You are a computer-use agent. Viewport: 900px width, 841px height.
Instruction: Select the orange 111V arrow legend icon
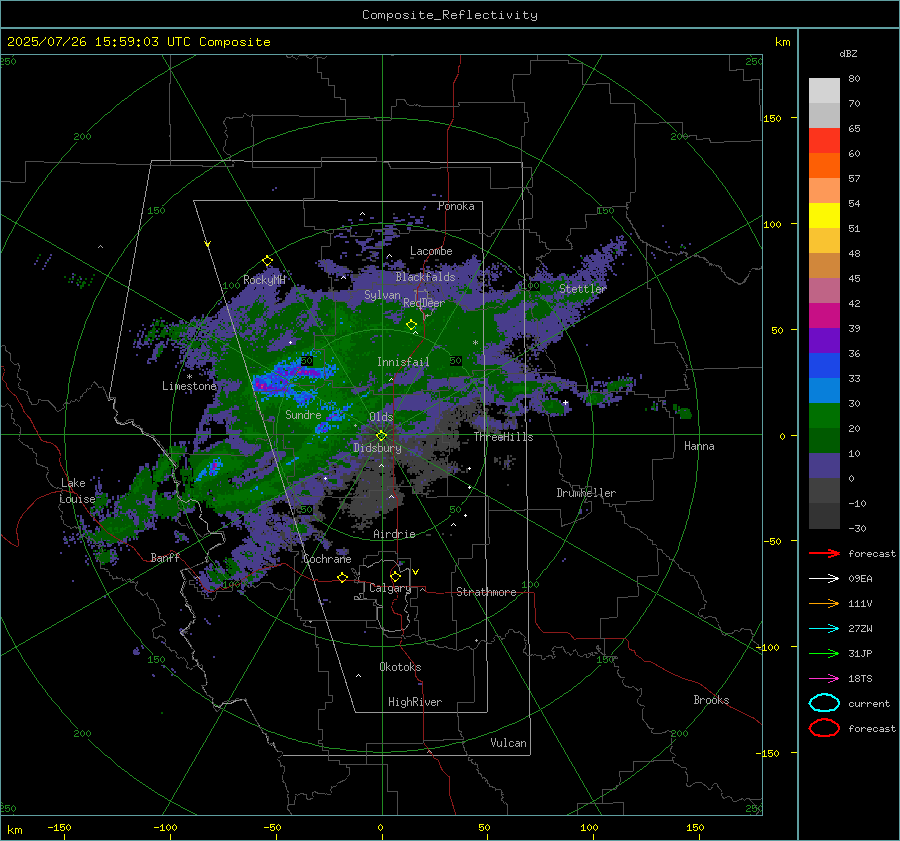(824, 603)
